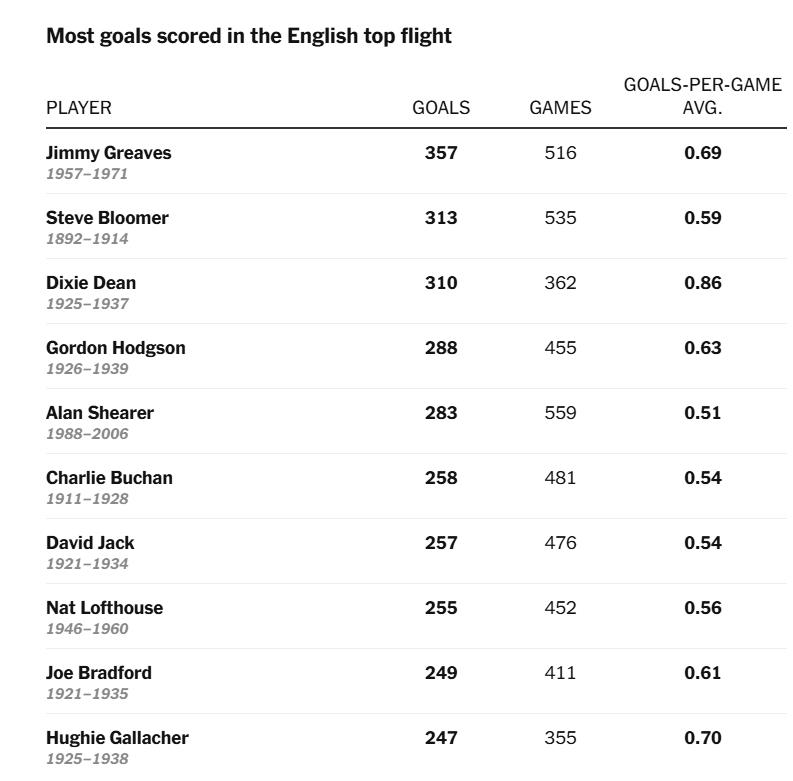Image resolution: width=793 pixels, height=781 pixels.
Task: Select the Charlie Buchan player name
Action: (x=109, y=478)
